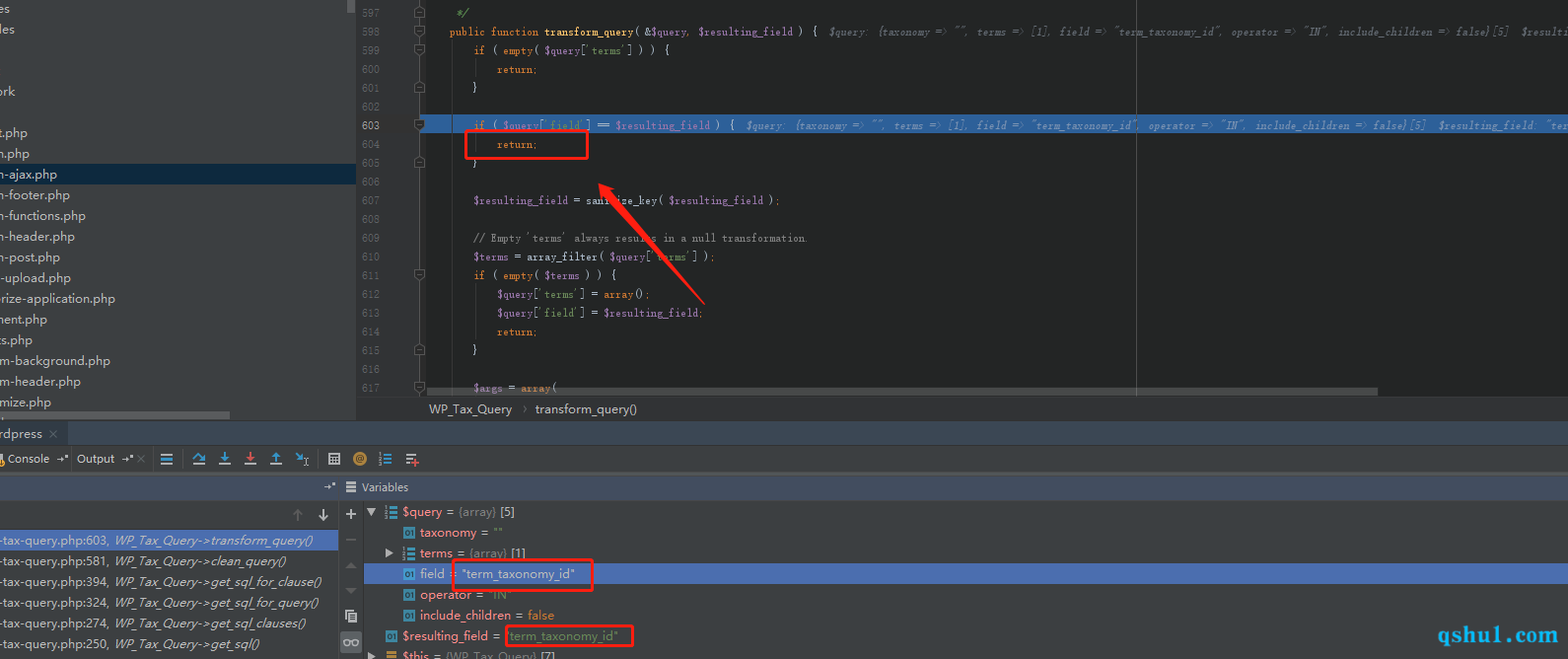This screenshot has height=659, width=1568.
Task: Select frame tax-query.php:250 get_sql()
Action: [x=169, y=644]
